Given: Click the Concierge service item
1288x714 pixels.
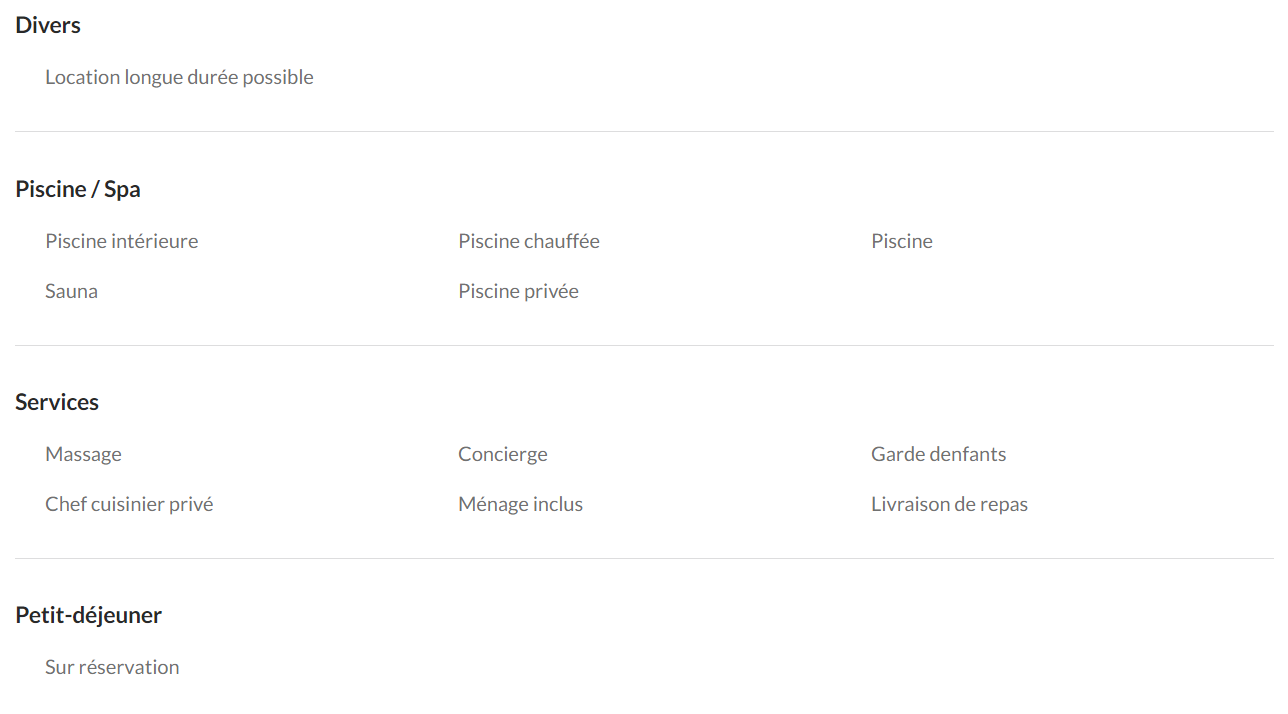Looking at the screenshot, I should pyautogui.click(x=503, y=454).
